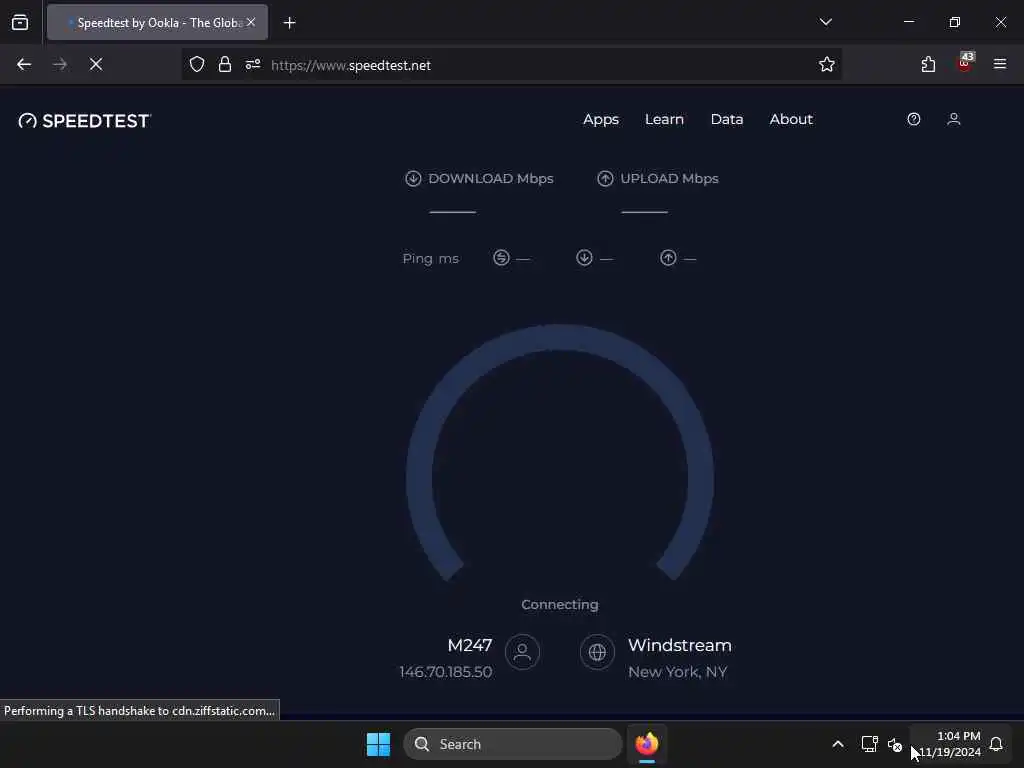Select the Speedtest by Ookla tab
Image resolution: width=1024 pixels, height=768 pixels.
pyautogui.click(x=157, y=22)
